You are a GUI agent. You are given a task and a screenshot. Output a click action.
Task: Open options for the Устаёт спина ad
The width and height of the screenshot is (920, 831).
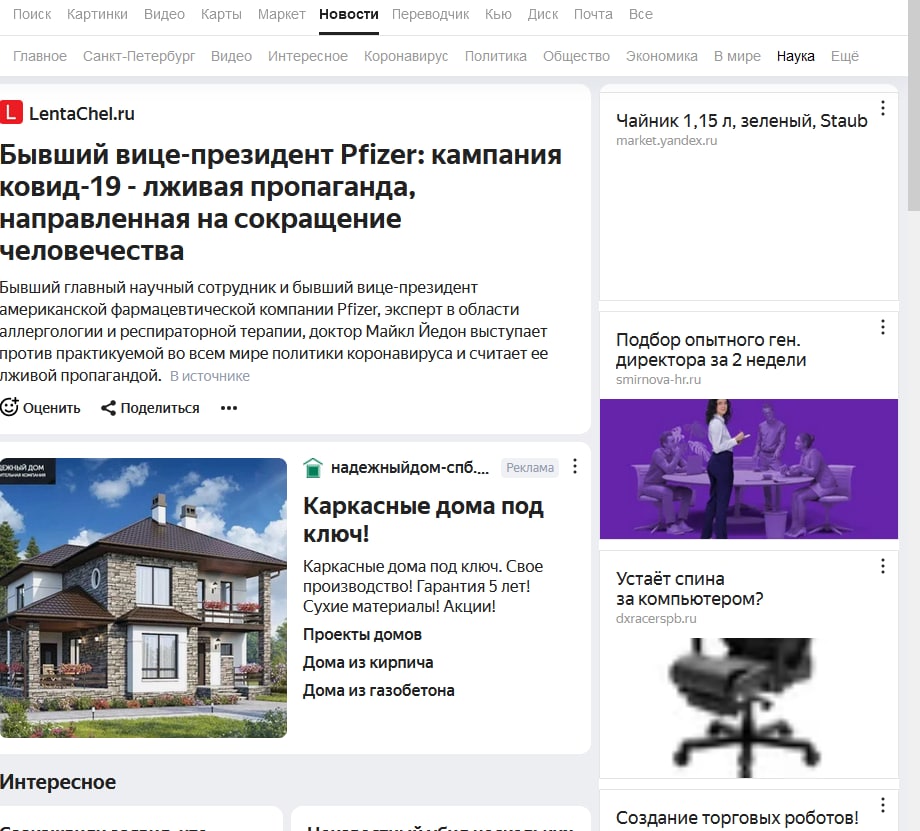882,566
